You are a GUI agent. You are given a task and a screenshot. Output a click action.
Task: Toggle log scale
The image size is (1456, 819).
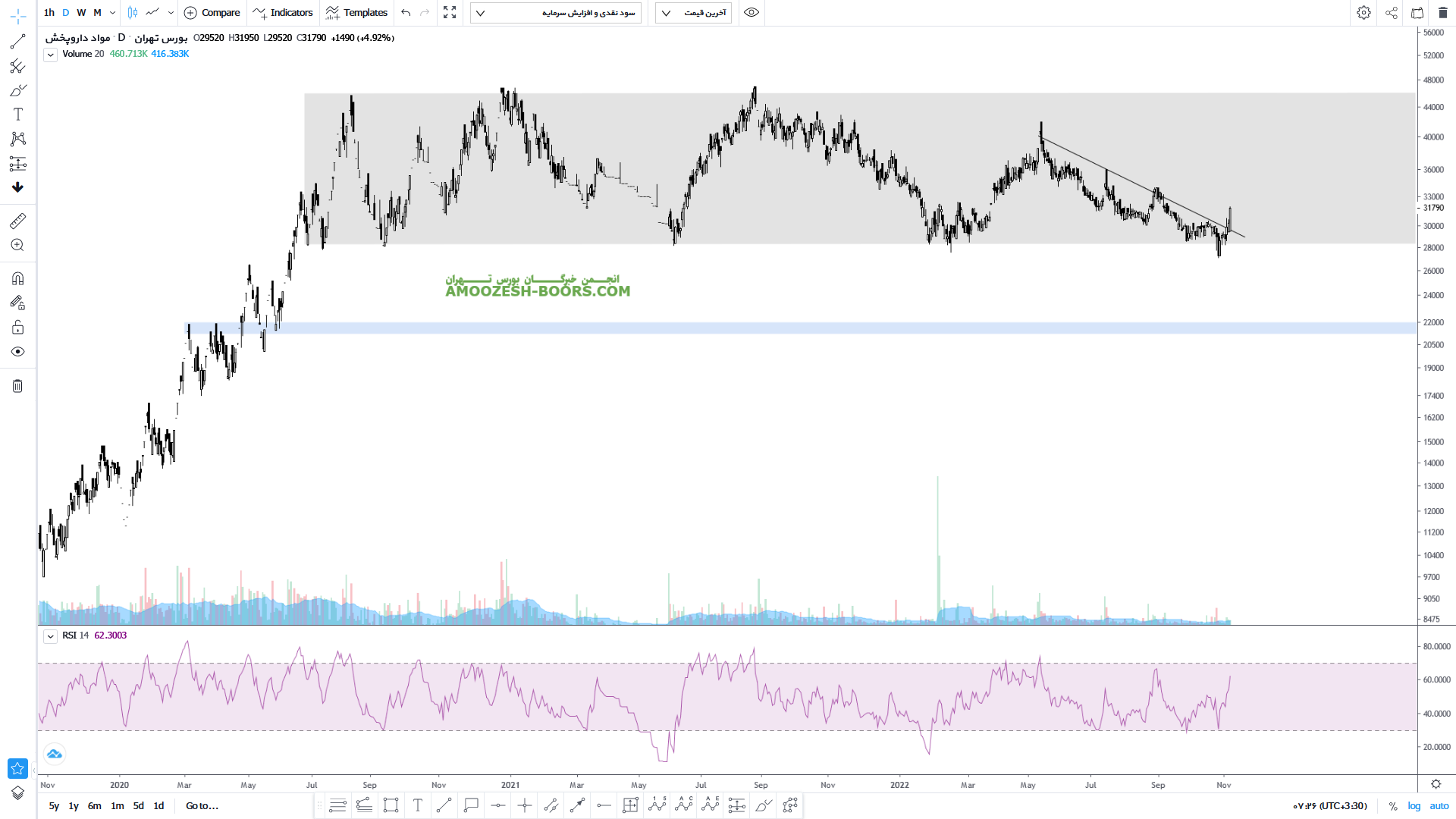(1414, 806)
